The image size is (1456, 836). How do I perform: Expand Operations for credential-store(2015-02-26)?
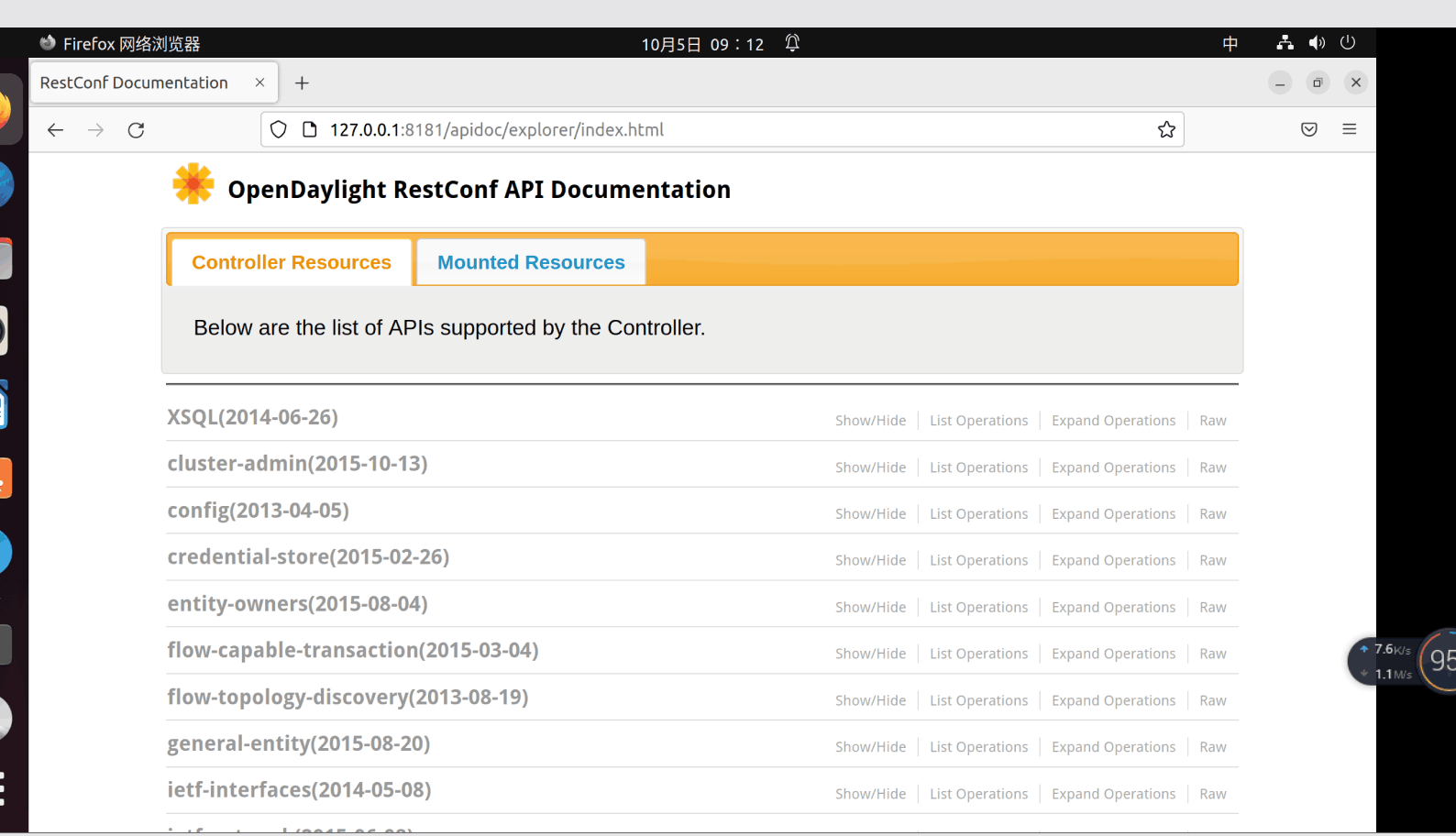pyautogui.click(x=1113, y=561)
